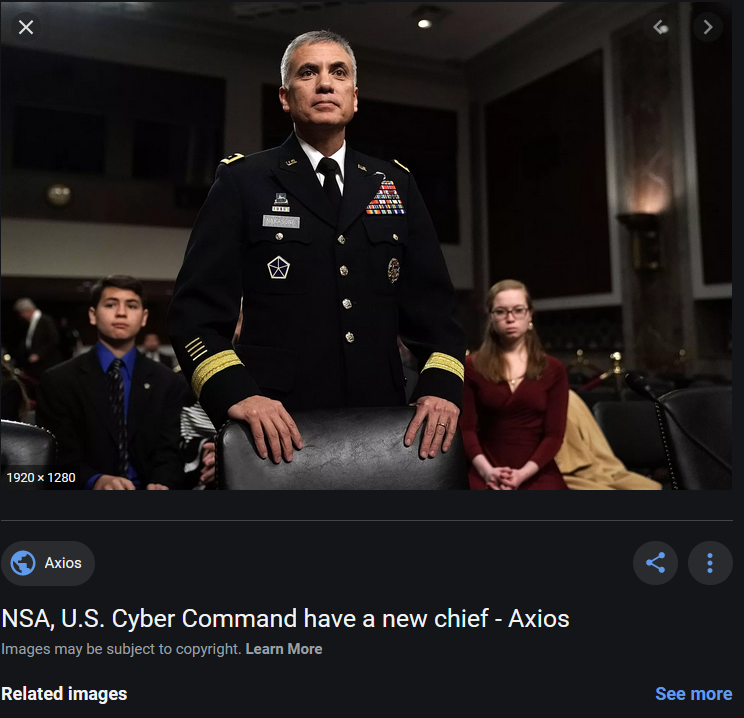Share this image result

coord(655,563)
